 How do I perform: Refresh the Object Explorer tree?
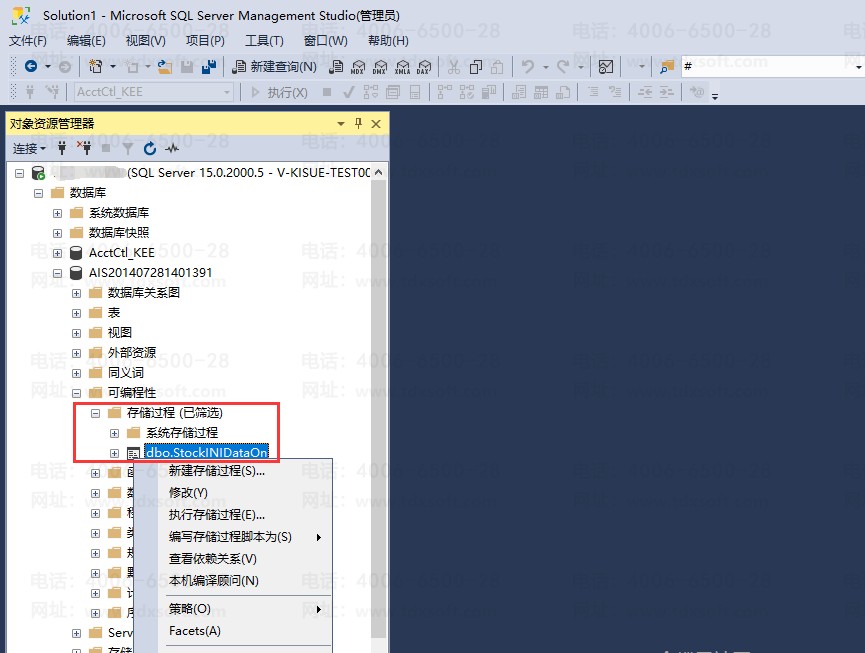[150, 148]
